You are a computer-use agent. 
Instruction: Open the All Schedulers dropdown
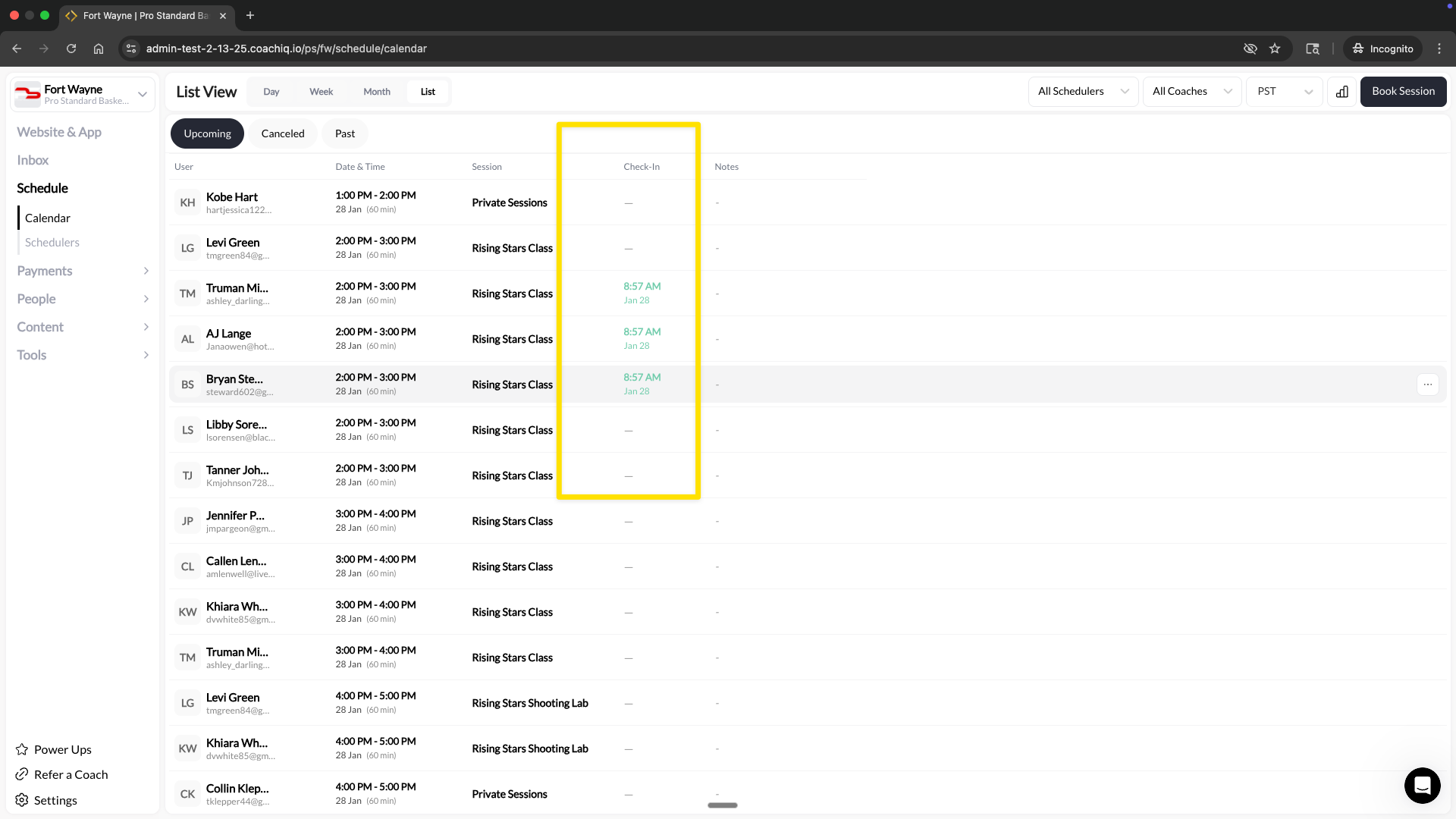pos(1082,91)
